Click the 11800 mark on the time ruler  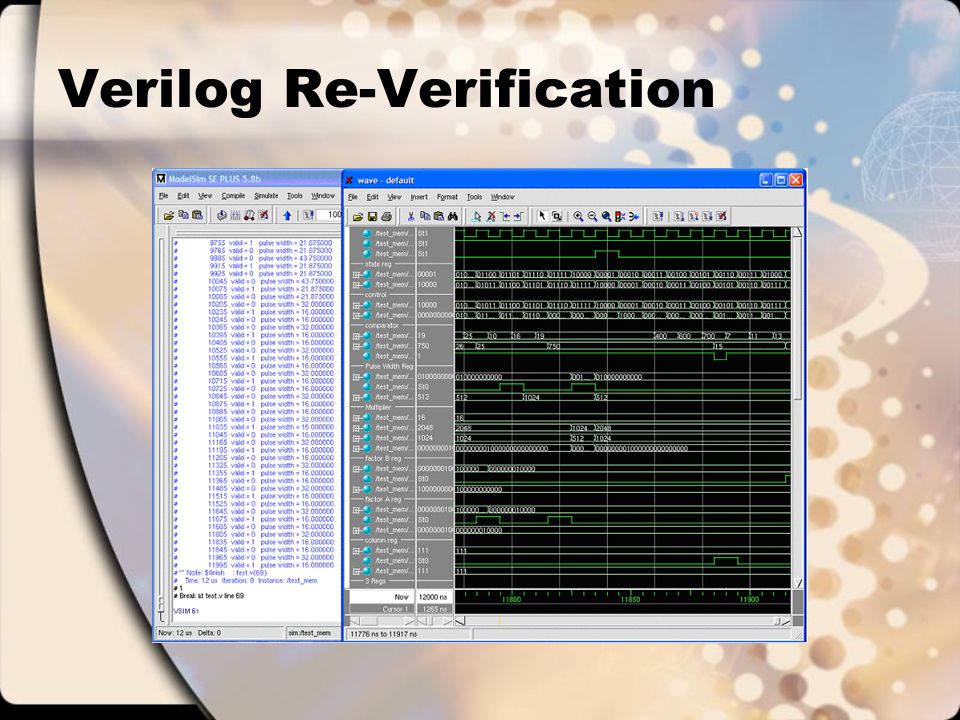[x=511, y=599]
